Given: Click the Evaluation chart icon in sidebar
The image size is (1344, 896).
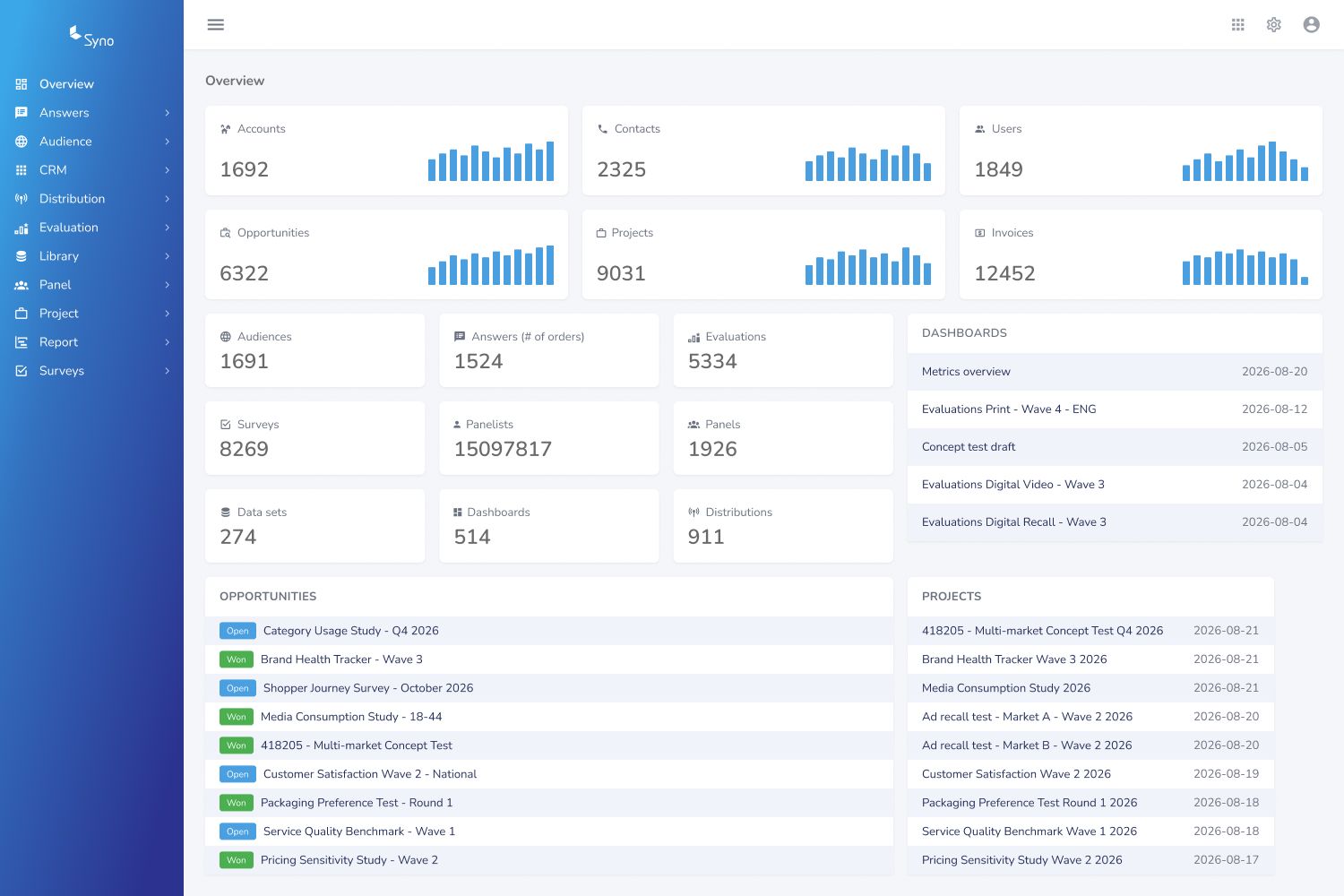Looking at the screenshot, I should point(22,228).
